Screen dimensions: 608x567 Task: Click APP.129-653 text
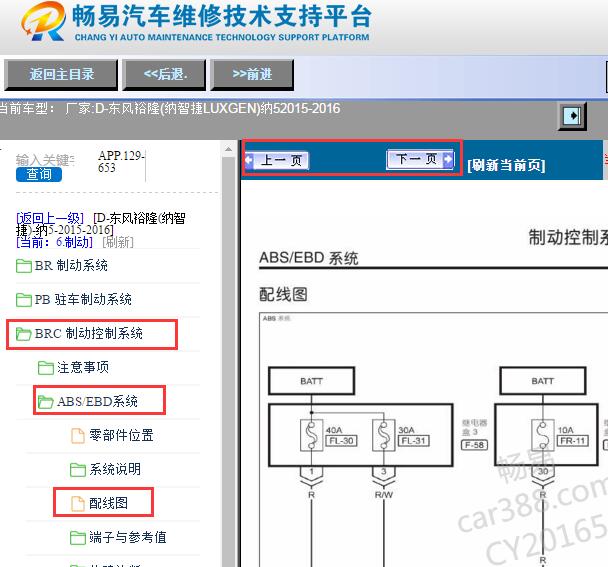coord(121,161)
